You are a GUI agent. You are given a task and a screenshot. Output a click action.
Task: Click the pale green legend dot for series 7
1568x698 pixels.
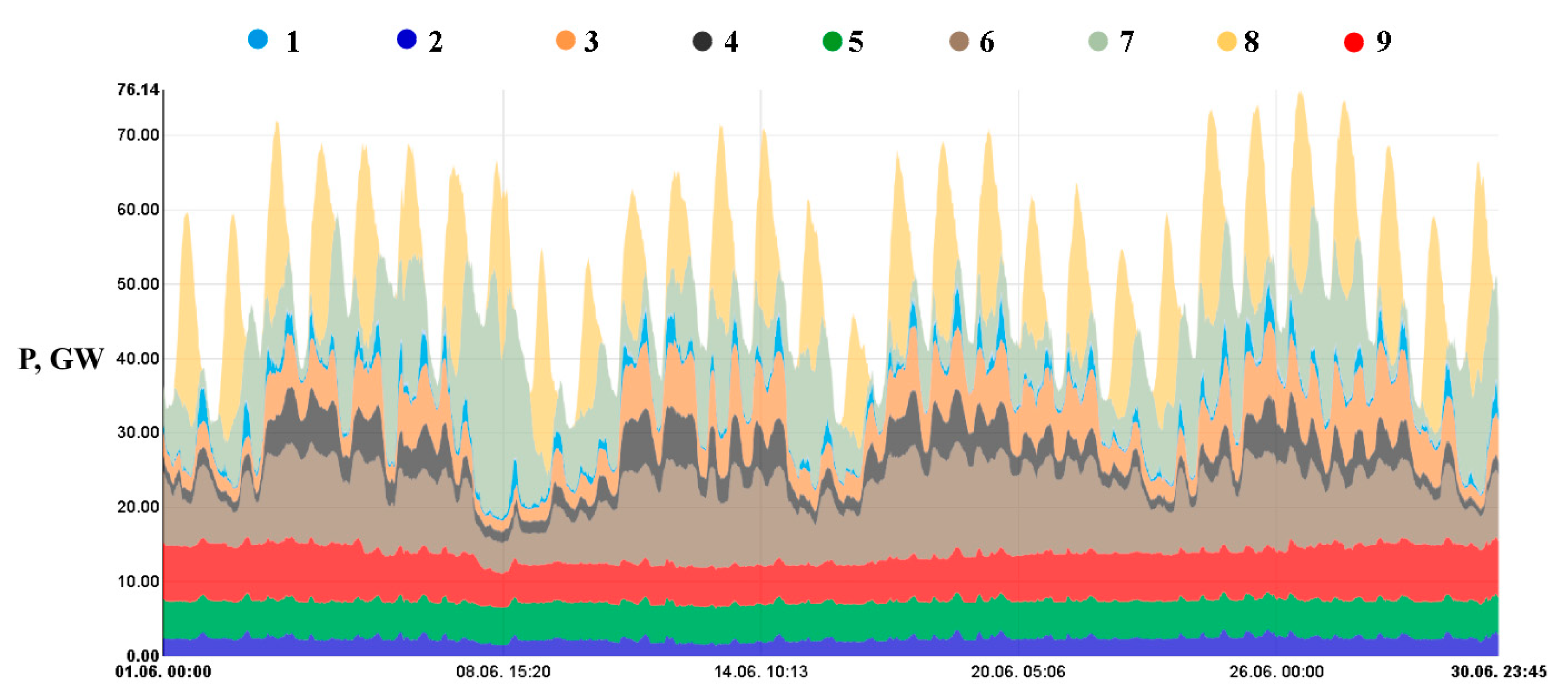(1098, 41)
